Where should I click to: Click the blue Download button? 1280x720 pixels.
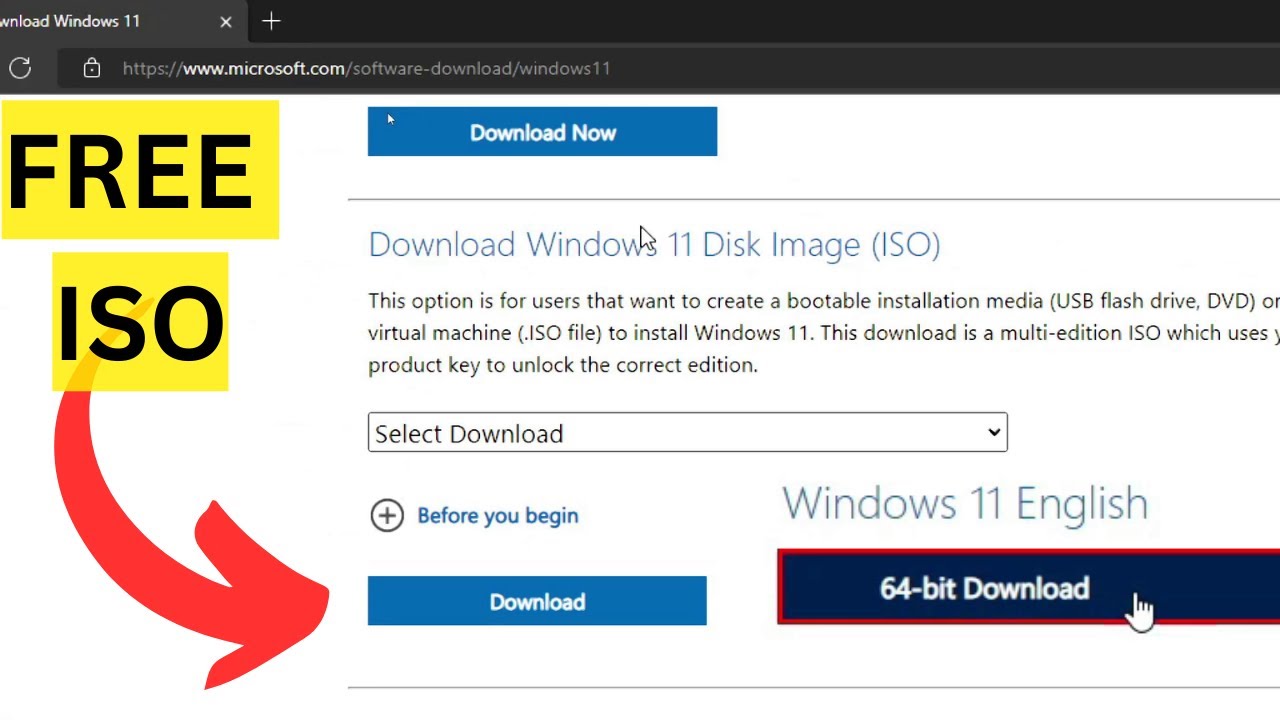click(x=537, y=601)
